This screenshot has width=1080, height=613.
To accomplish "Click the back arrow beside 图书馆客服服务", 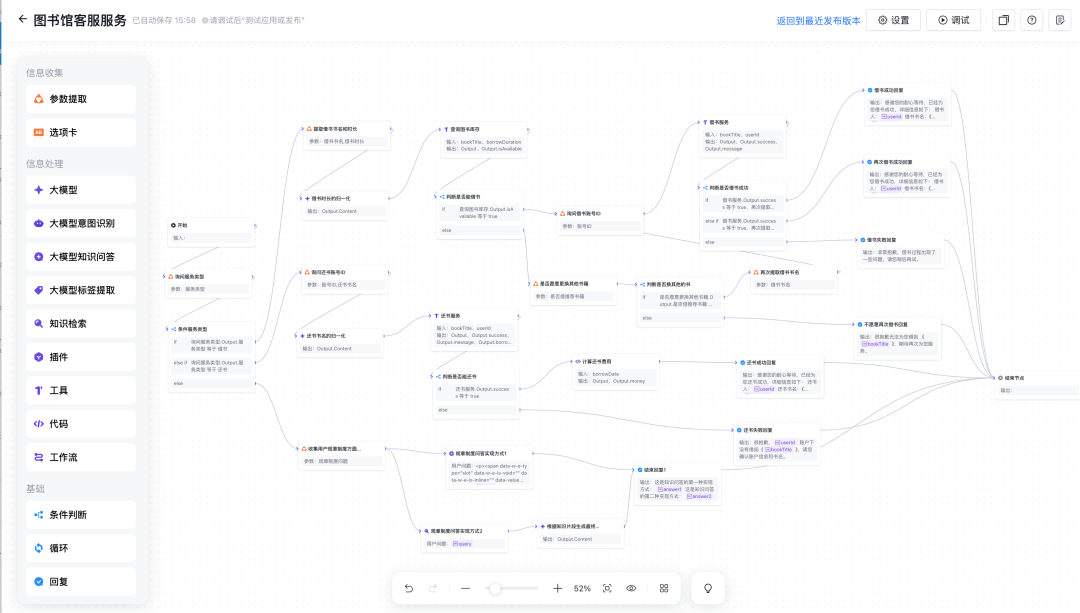I will tap(22, 19).
